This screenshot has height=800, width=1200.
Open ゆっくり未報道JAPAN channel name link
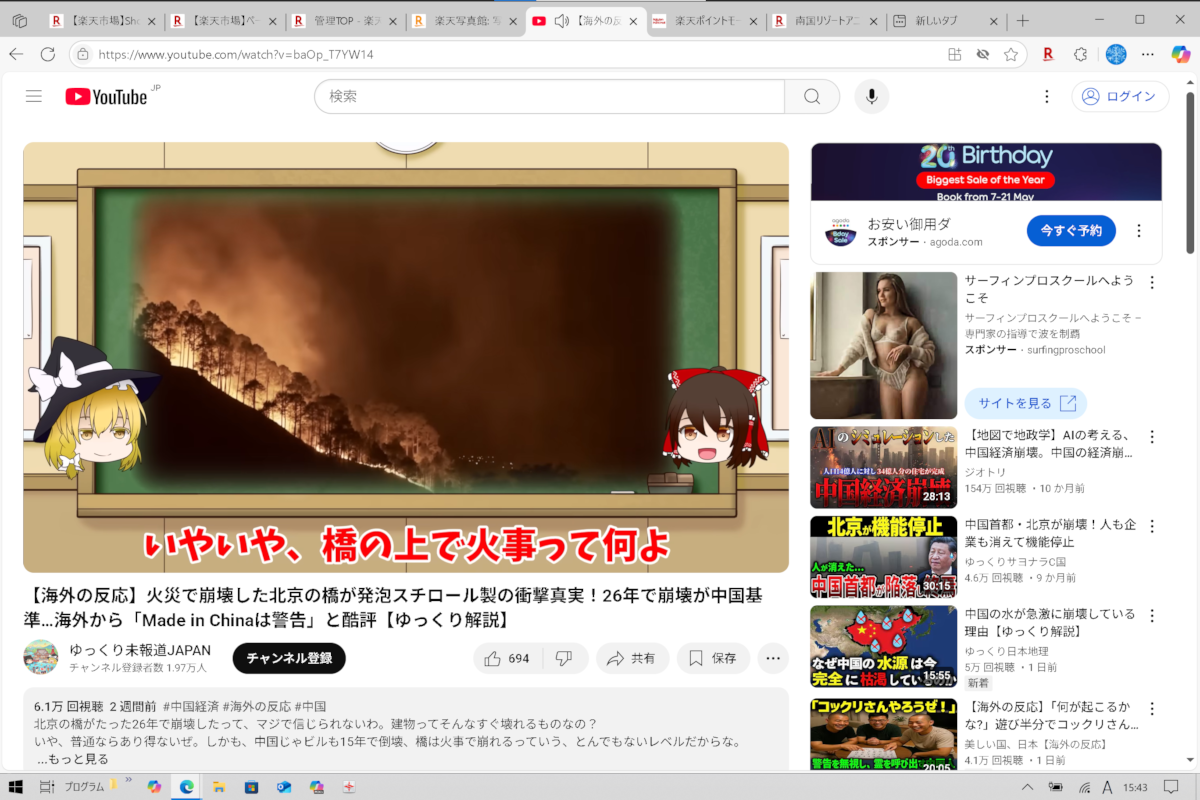tap(140, 650)
